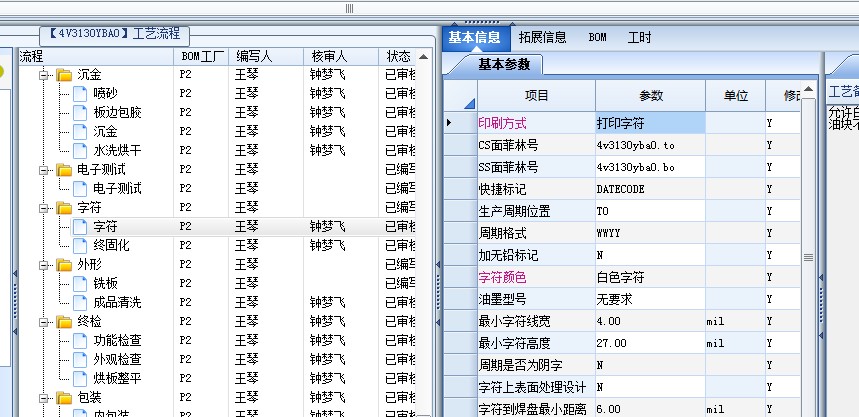Sort by the 流程 column header

coord(96,56)
